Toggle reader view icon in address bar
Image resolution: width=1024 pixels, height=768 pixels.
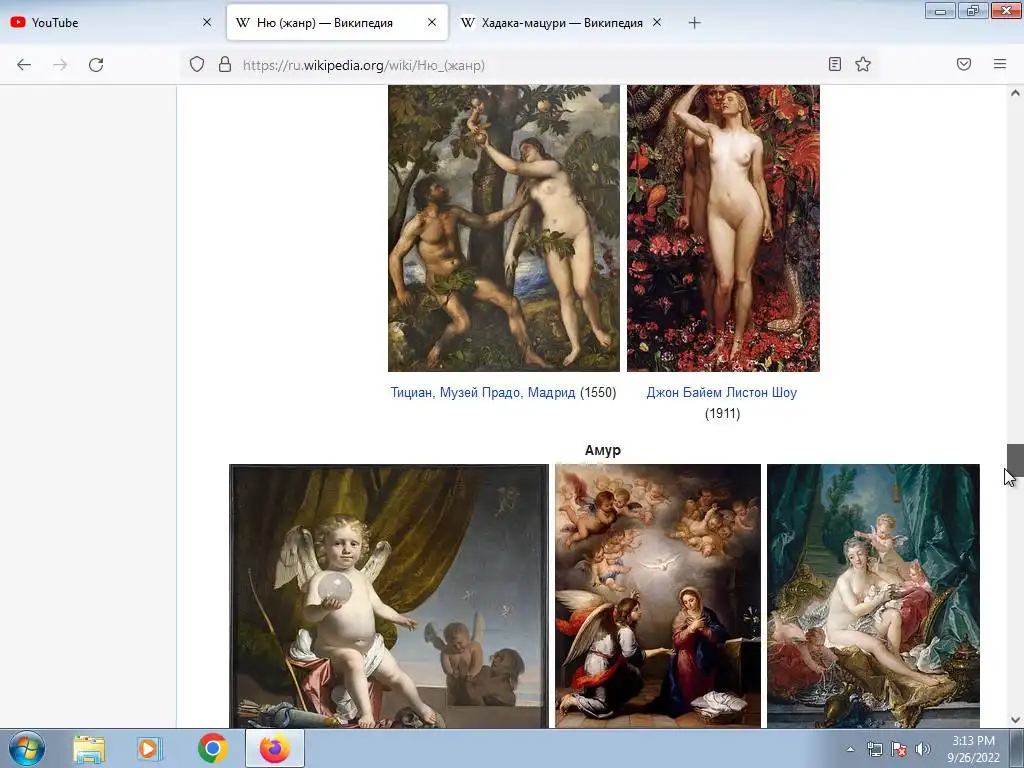coord(835,64)
